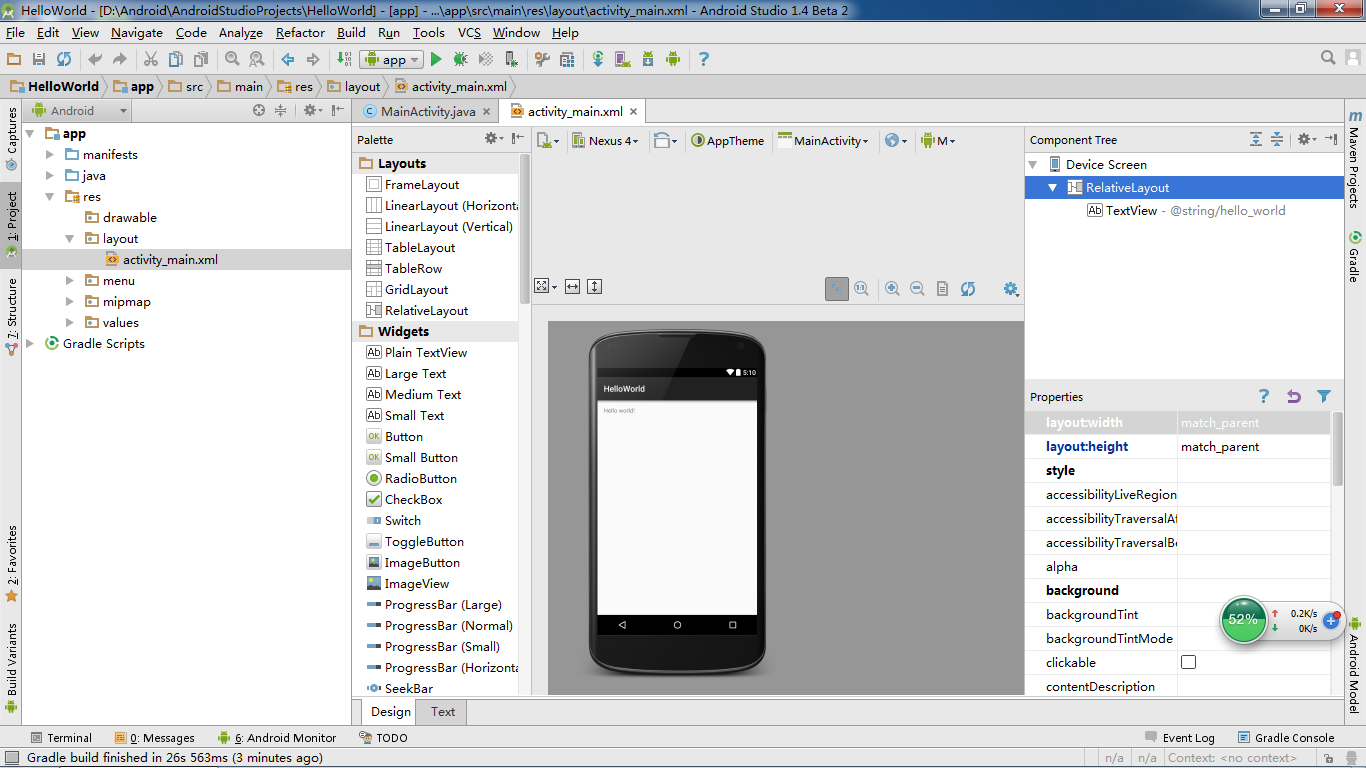Expand all nodes in Component Tree
Viewport: 1366px width, 768px height.
[1256, 140]
